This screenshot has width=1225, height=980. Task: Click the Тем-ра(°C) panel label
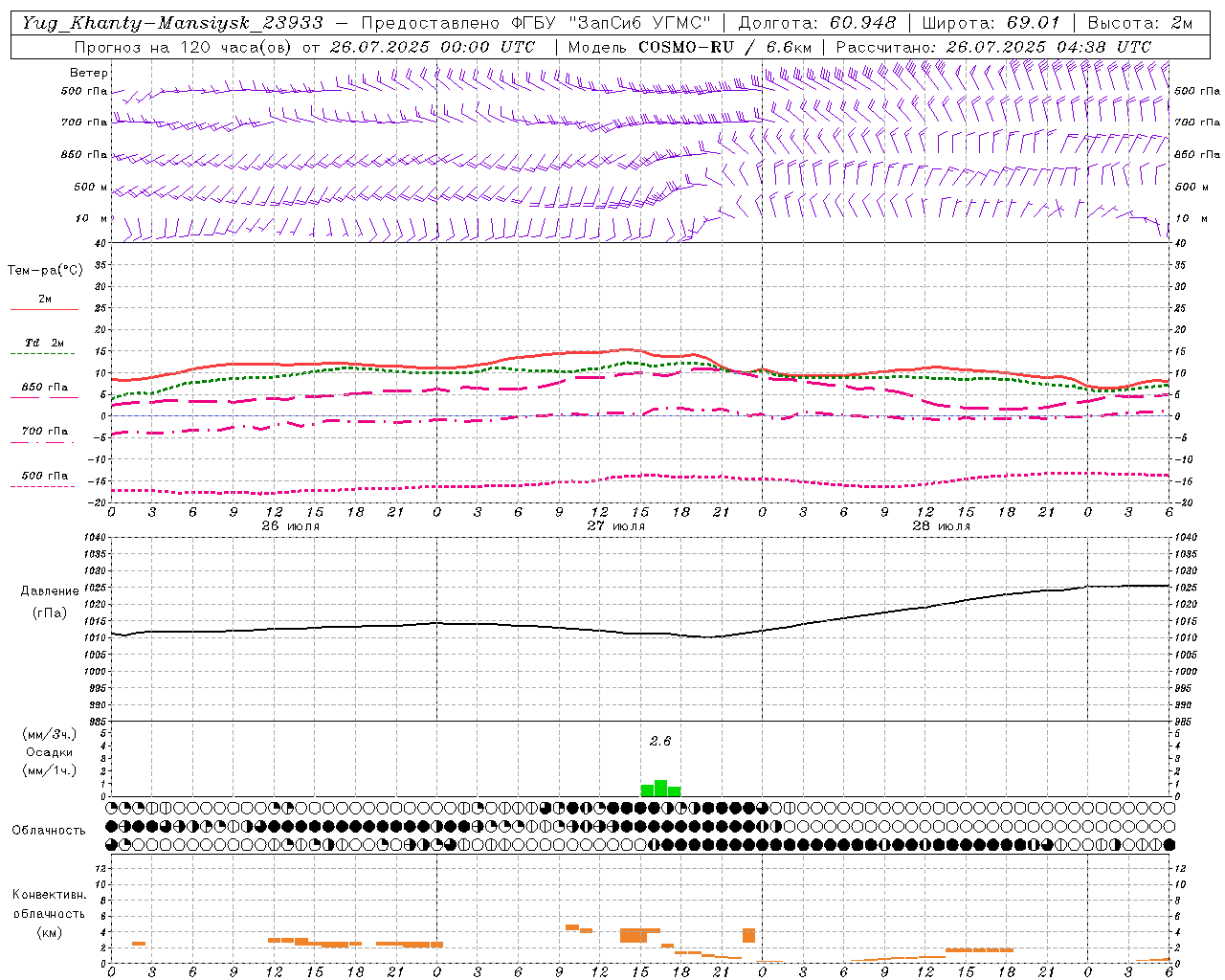click(45, 271)
